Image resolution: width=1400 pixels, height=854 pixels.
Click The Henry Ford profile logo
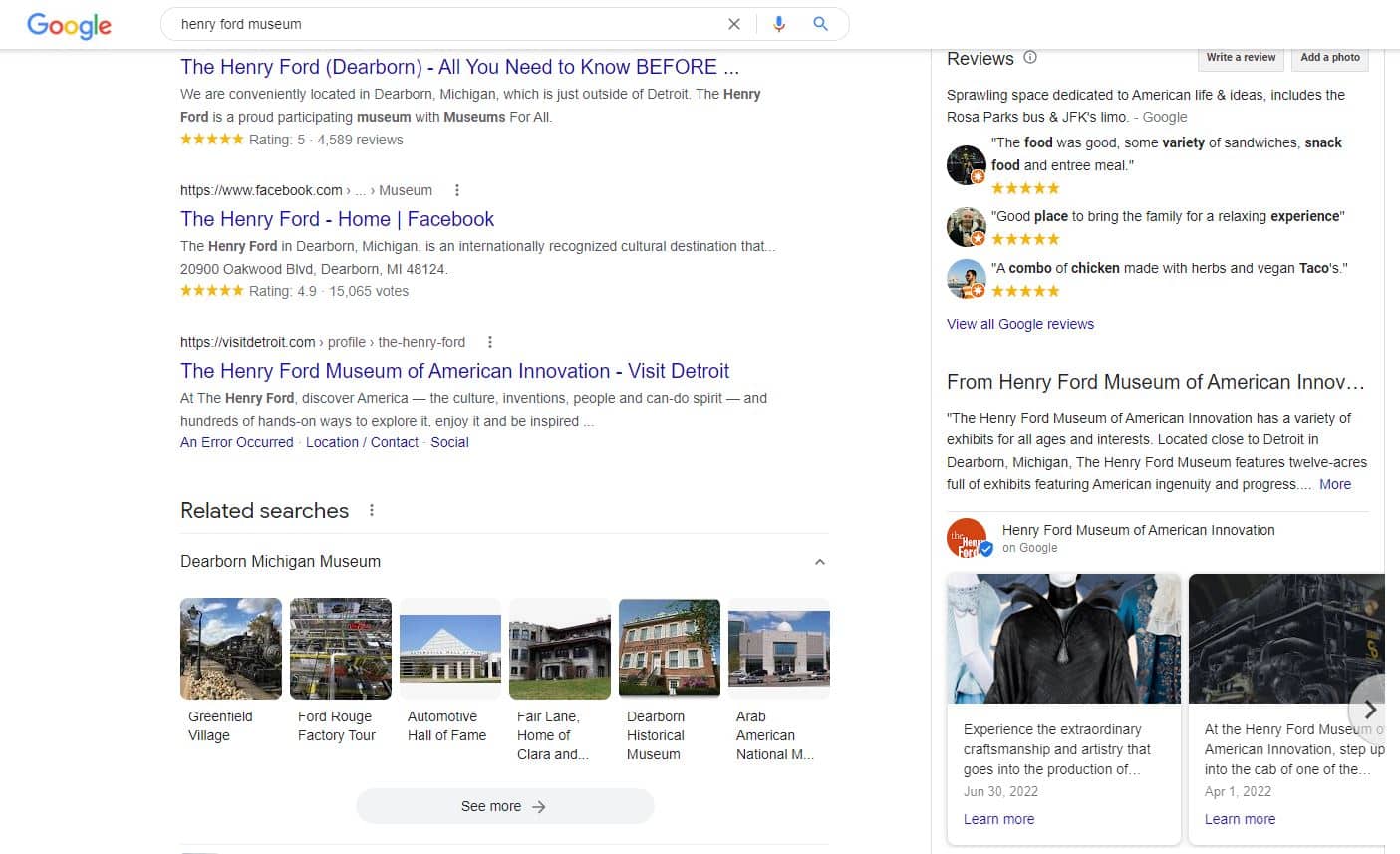click(x=968, y=539)
